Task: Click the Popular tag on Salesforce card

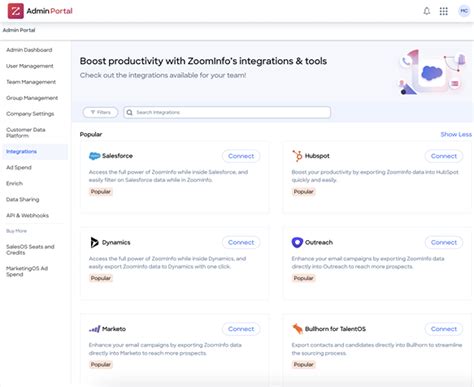Action: [x=101, y=192]
